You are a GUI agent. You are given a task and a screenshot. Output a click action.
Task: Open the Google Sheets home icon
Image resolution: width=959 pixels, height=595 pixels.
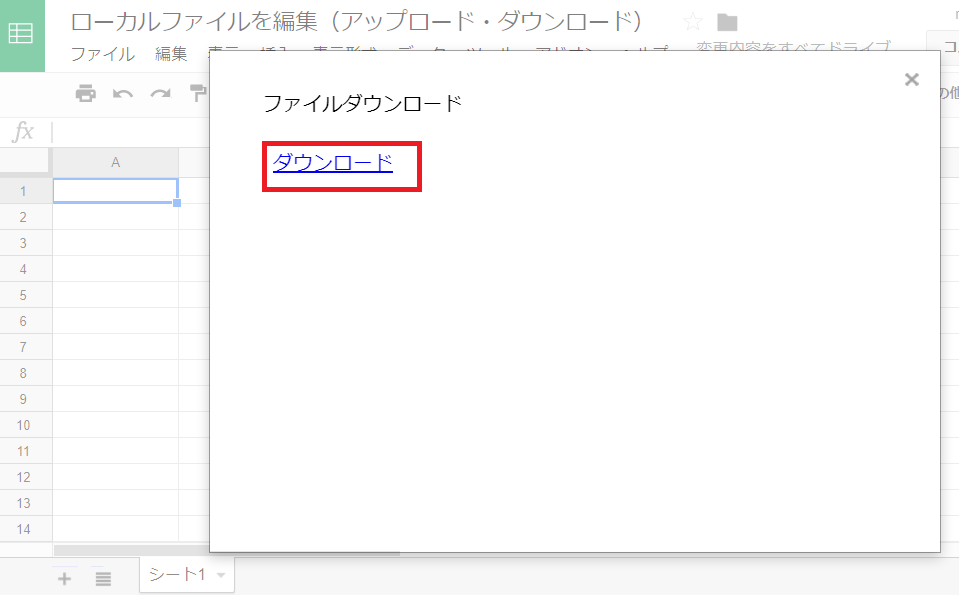point(22,35)
